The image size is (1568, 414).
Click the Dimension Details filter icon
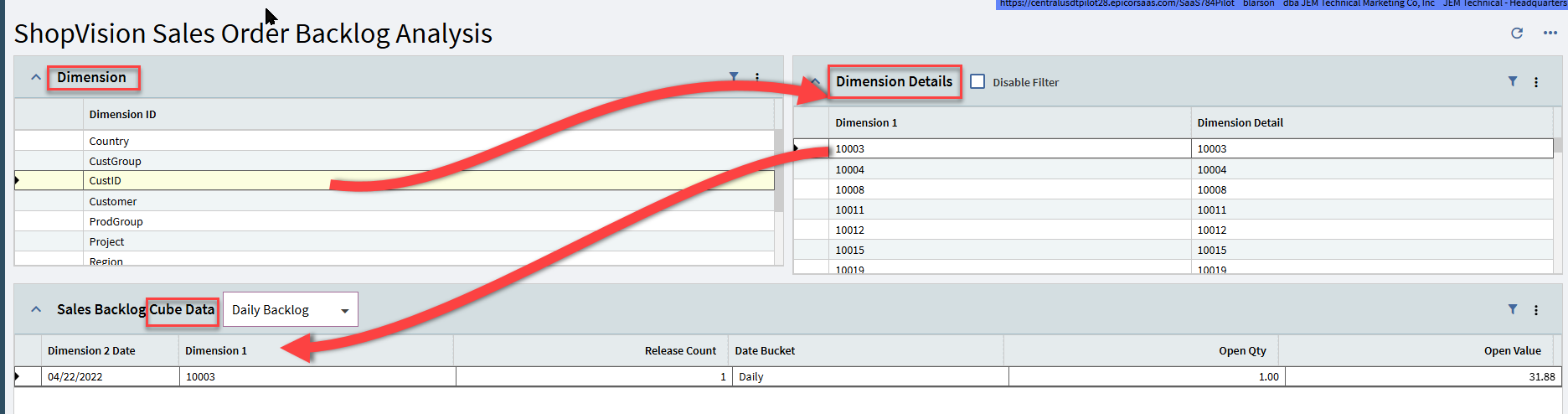click(1513, 81)
